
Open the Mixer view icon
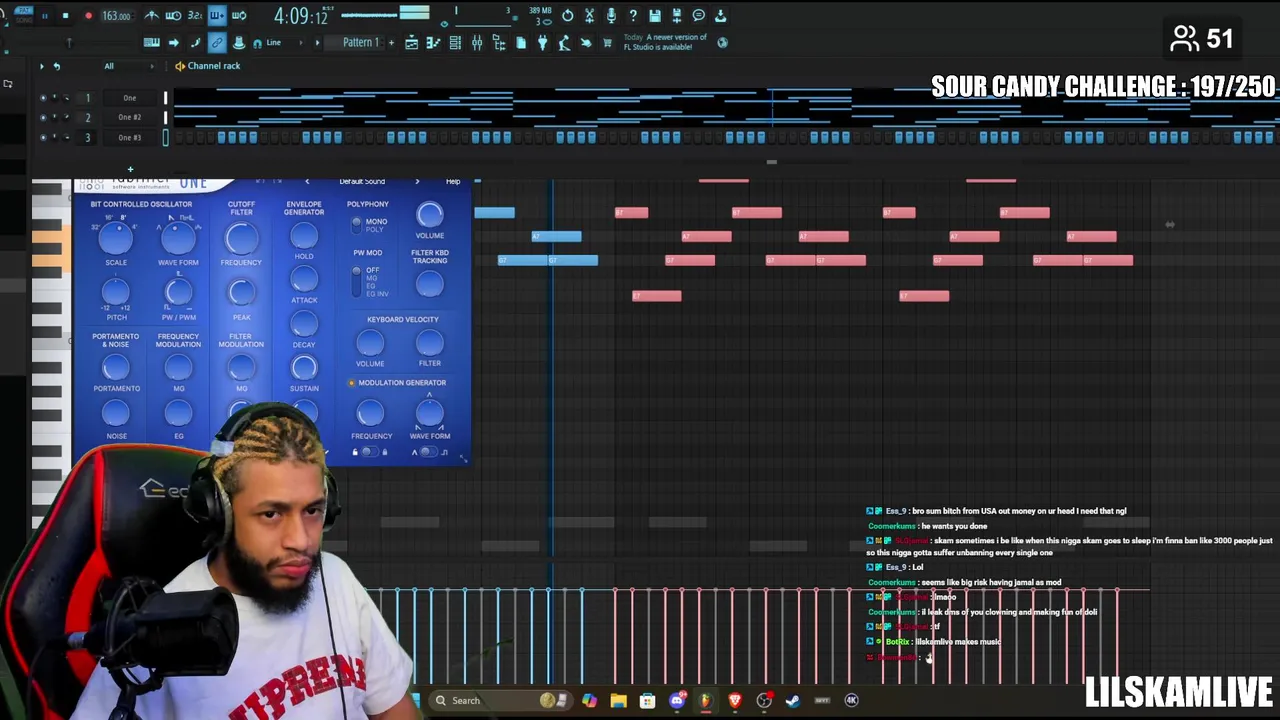(477, 42)
